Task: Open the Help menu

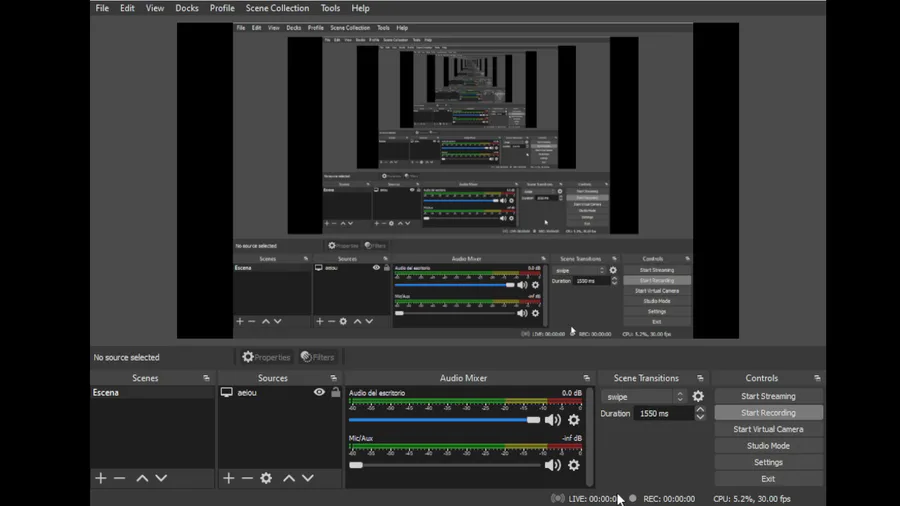Action: pyautogui.click(x=360, y=8)
